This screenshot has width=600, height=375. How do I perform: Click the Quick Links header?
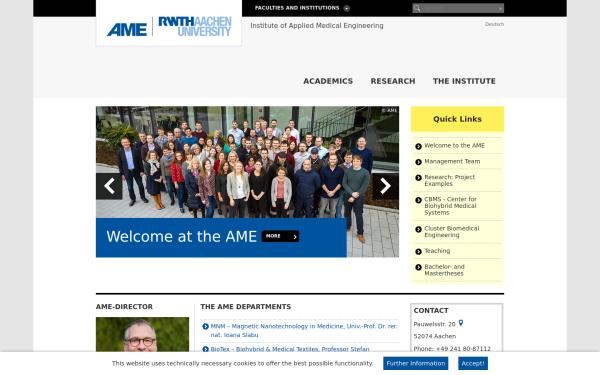coord(457,119)
